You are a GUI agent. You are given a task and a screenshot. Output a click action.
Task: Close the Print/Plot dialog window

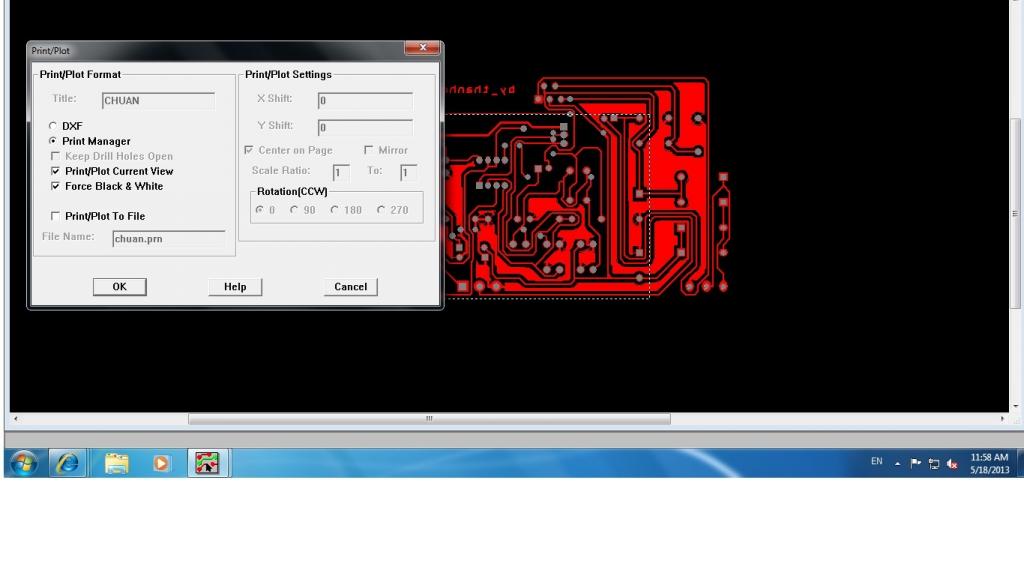[423, 48]
